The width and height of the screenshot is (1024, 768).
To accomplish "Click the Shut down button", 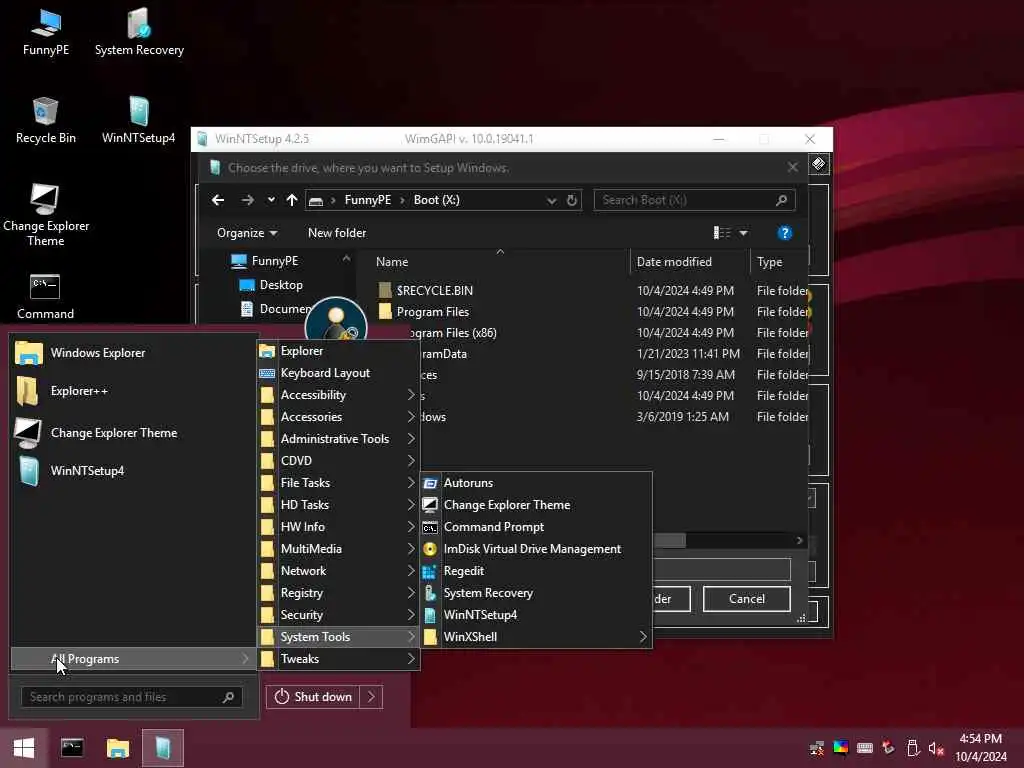I will [x=312, y=697].
